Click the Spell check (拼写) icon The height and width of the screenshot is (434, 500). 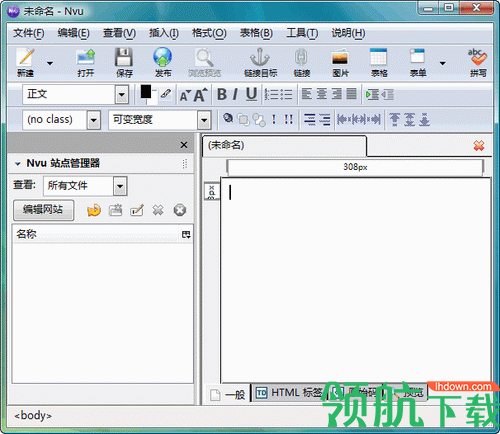click(x=478, y=62)
